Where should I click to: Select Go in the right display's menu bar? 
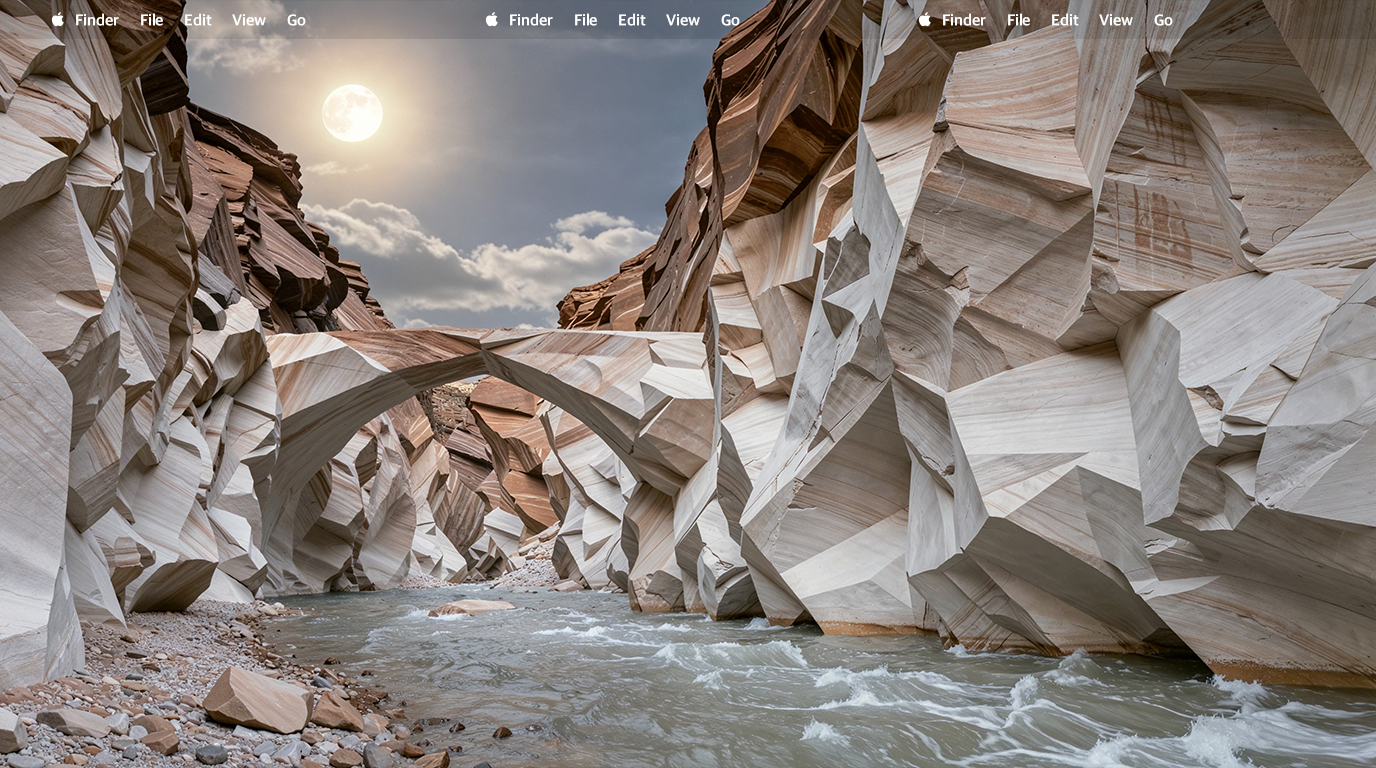(x=1164, y=20)
